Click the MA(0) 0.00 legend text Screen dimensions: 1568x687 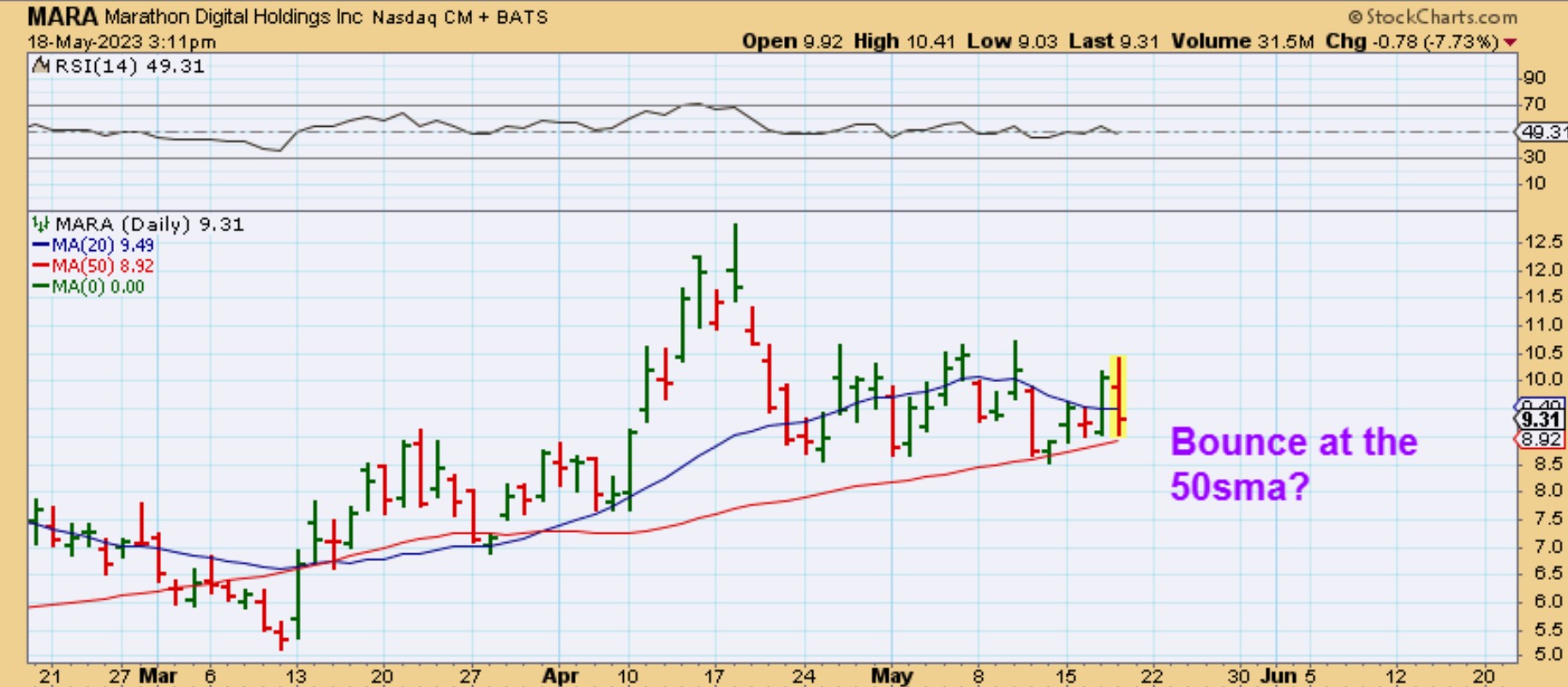(x=98, y=286)
